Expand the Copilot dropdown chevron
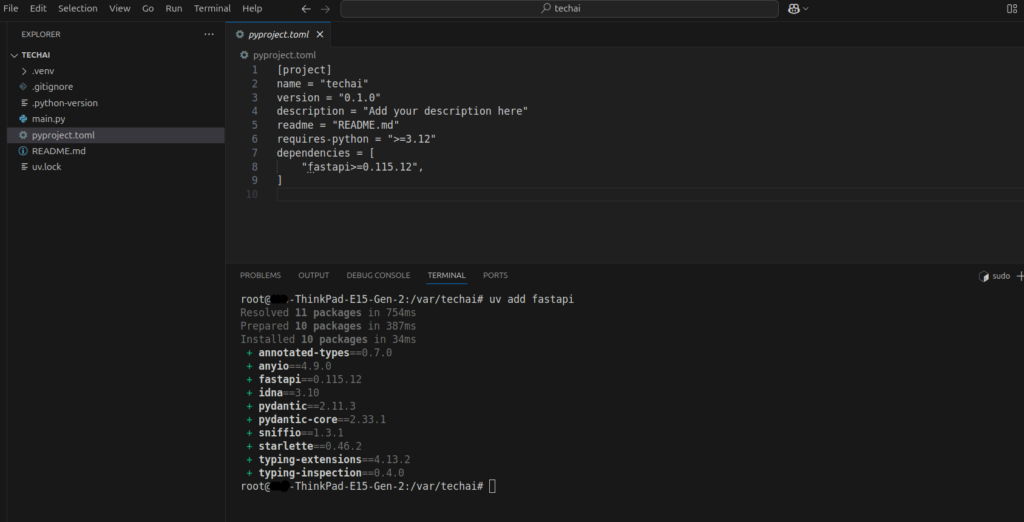The height and width of the screenshot is (522, 1024). [806, 8]
